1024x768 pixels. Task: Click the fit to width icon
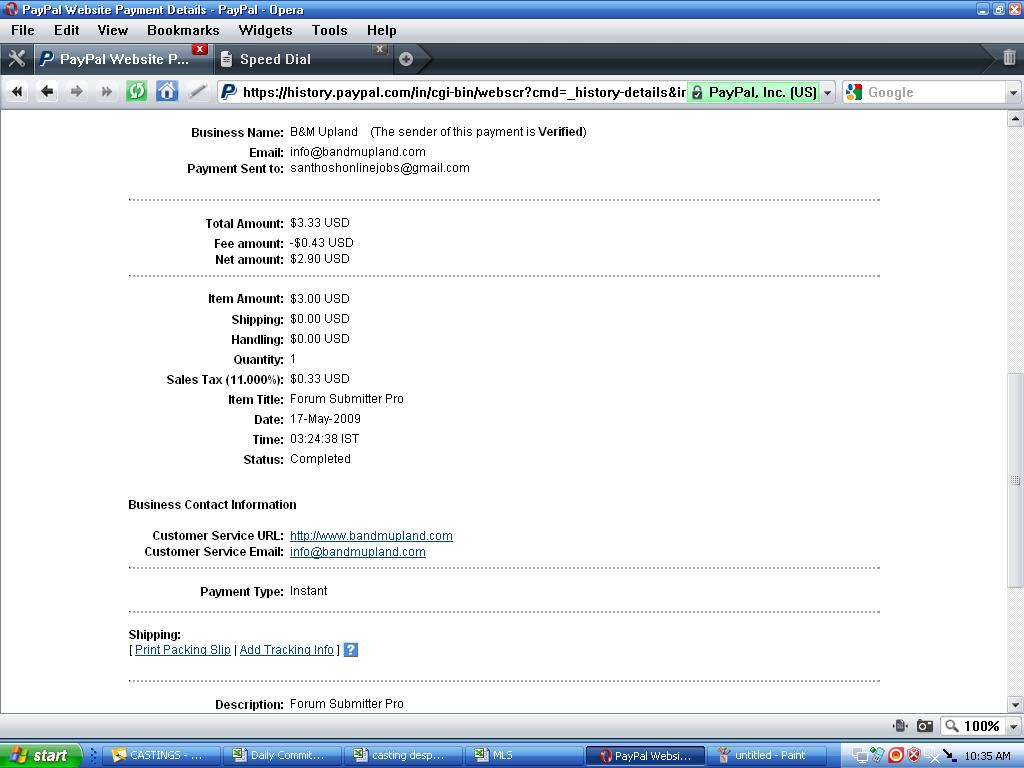point(901,726)
